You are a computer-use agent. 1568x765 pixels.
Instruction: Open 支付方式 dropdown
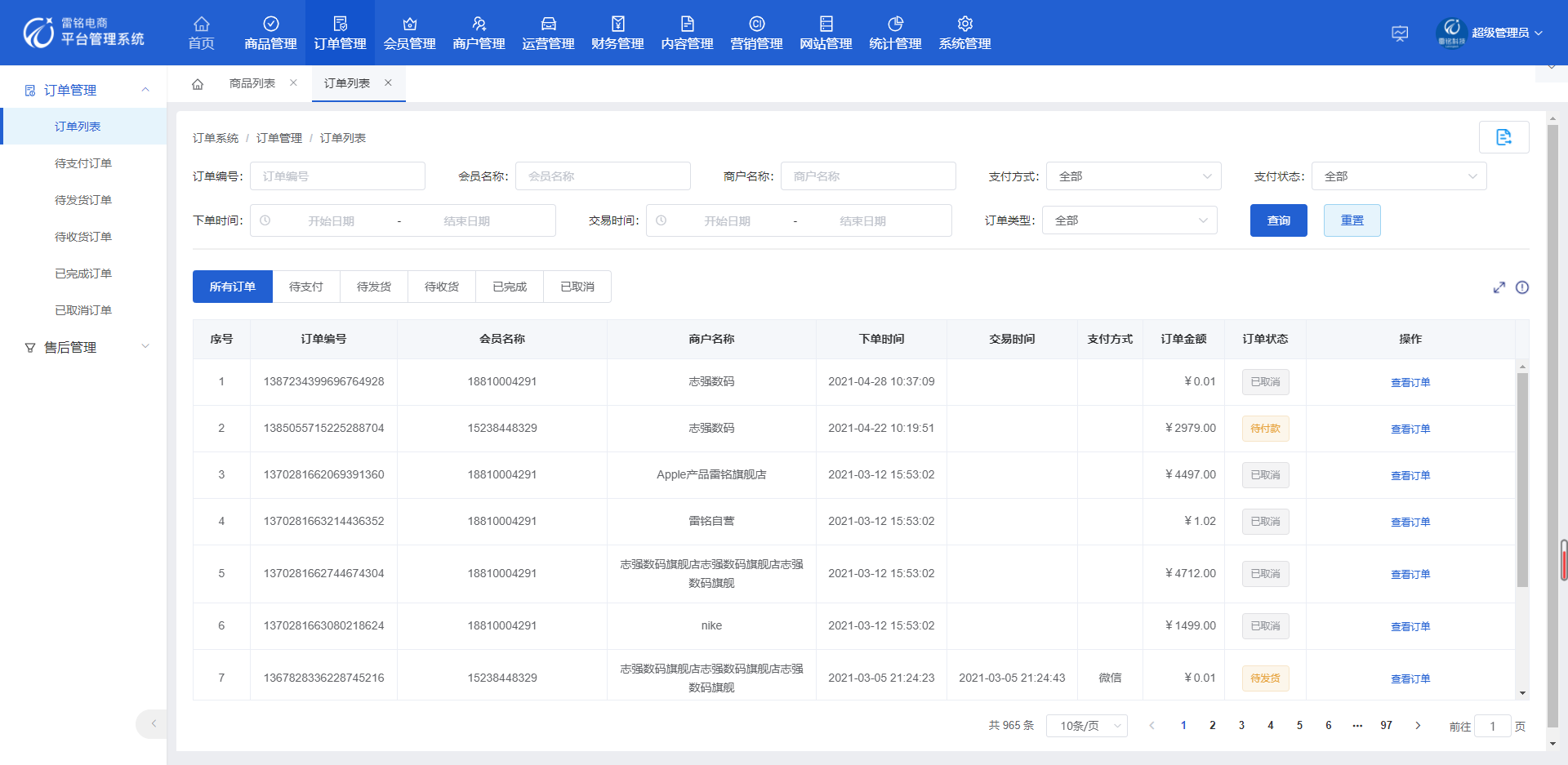tap(1134, 176)
